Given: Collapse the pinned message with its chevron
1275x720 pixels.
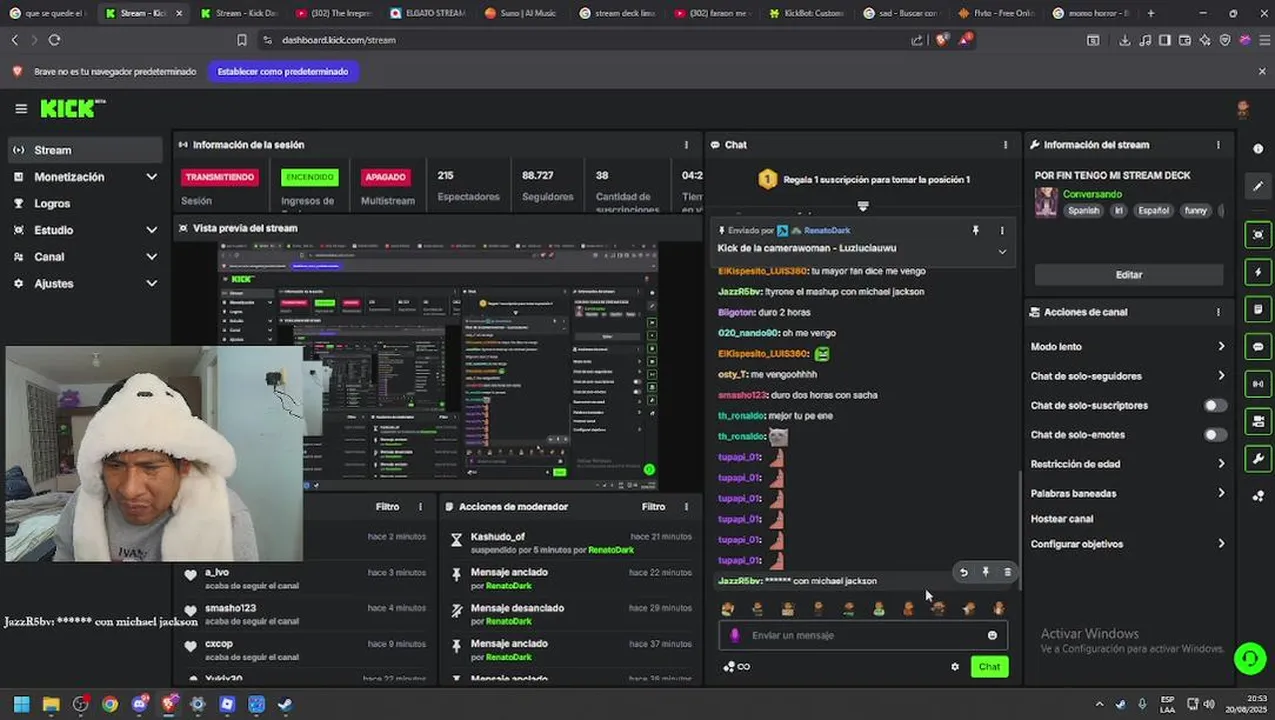Looking at the screenshot, I should pyautogui.click(x=1002, y=252).
